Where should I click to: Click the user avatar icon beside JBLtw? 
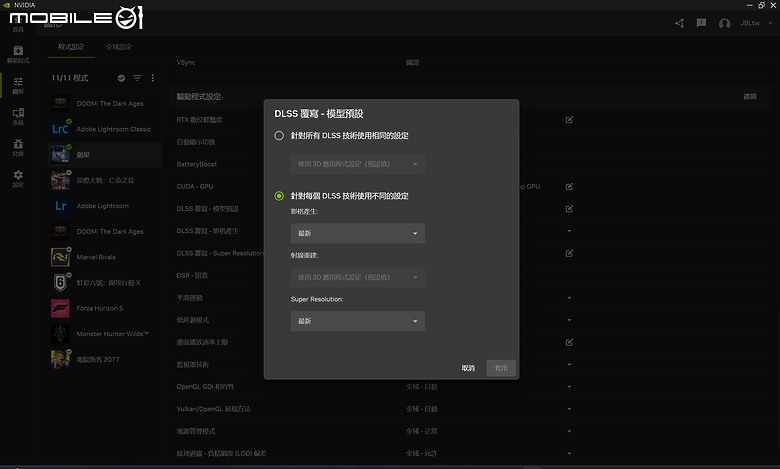(x=724, y=23)
